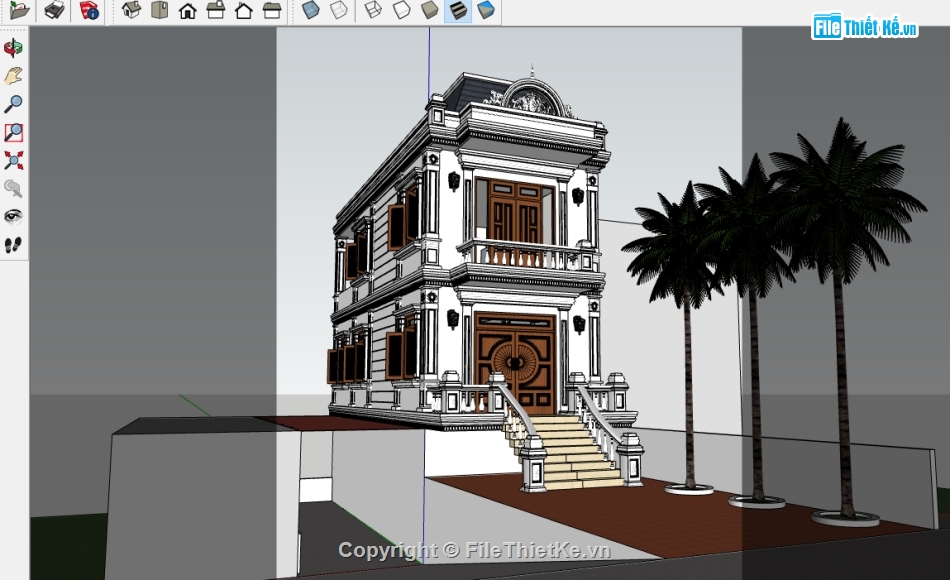Switch to Iso standard view
950x580 pixels.
[131, 11]
